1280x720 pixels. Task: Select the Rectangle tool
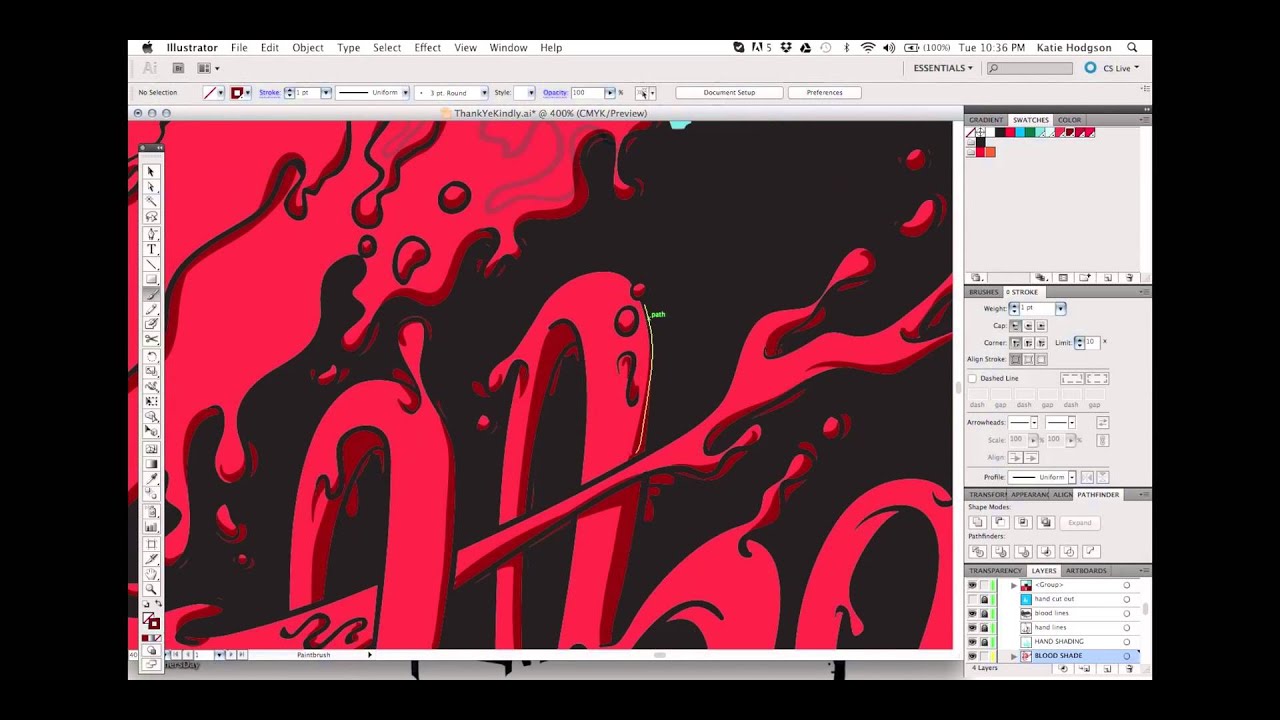(152, 279)
